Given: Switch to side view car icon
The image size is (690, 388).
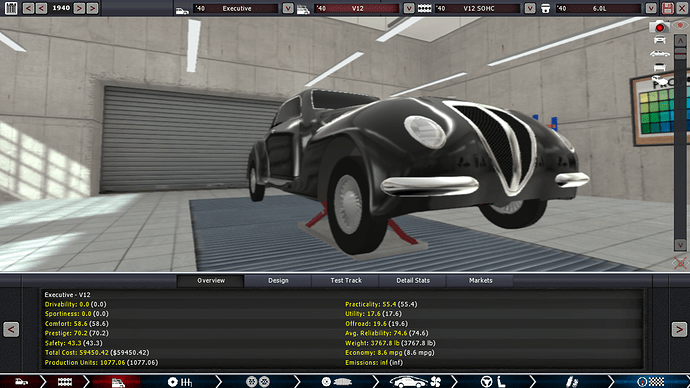Looking at the screenshot, I should 659,54.
